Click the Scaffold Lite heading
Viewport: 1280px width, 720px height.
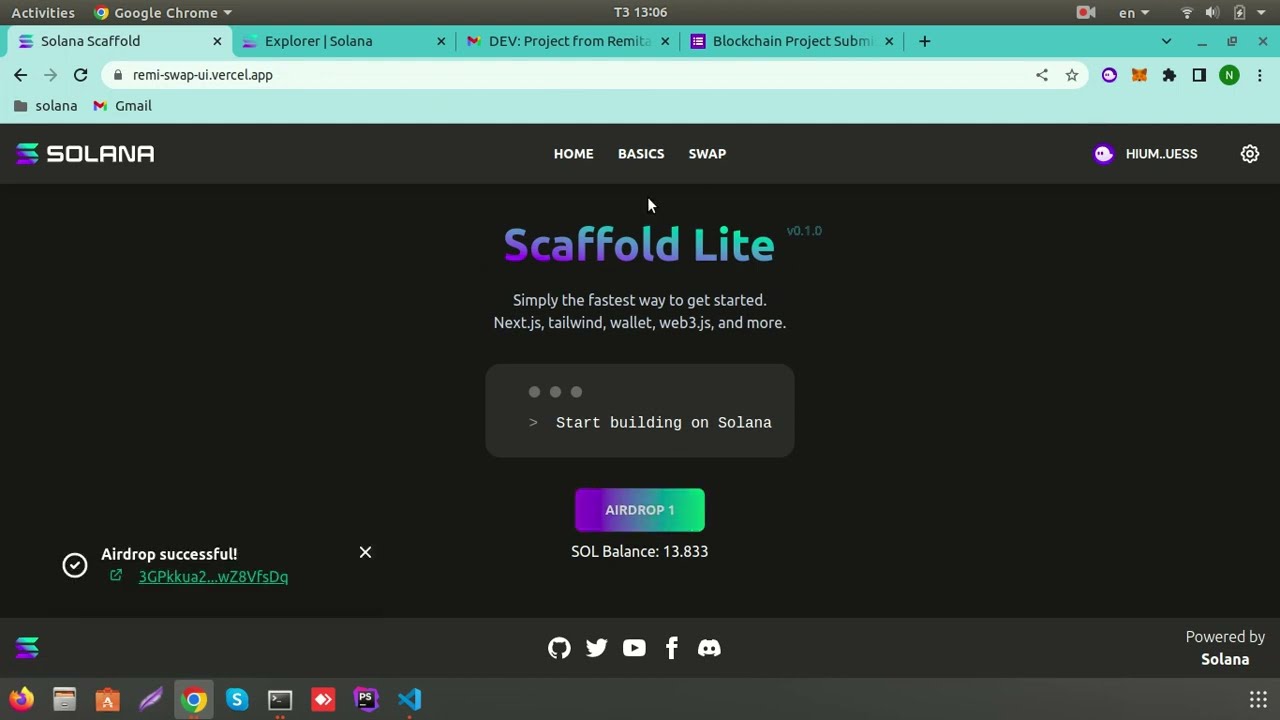tap(639, 245)
